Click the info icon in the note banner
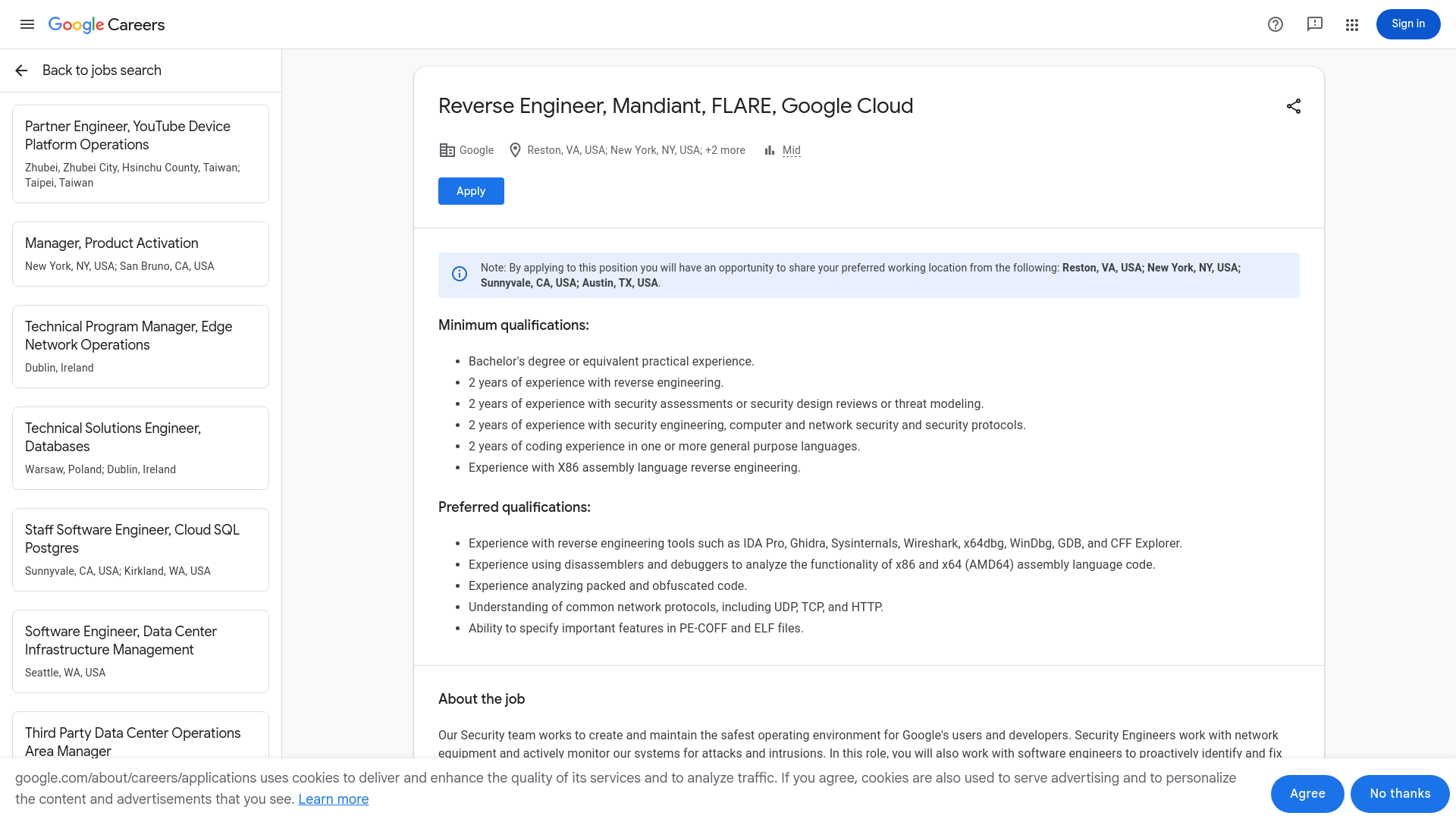The width and height of the screenshot is (1456, 819). 460,275
